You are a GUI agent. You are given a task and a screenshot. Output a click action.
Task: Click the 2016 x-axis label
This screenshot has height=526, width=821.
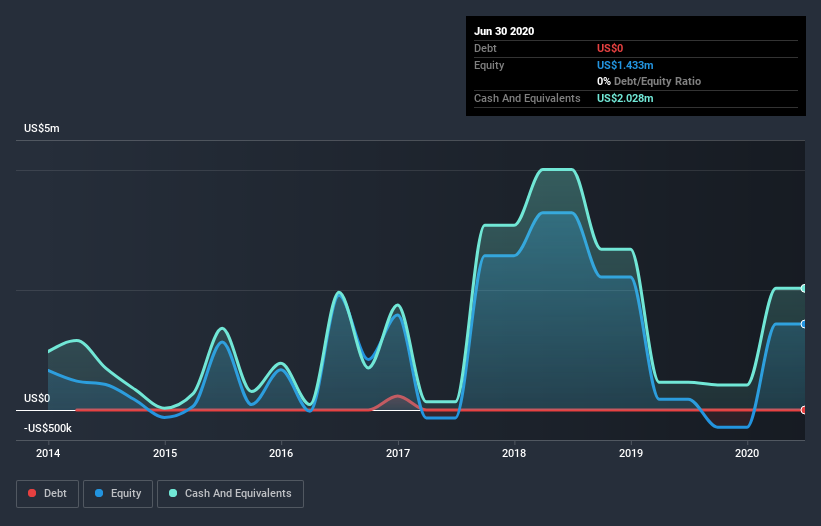click(x=281, y=453)
